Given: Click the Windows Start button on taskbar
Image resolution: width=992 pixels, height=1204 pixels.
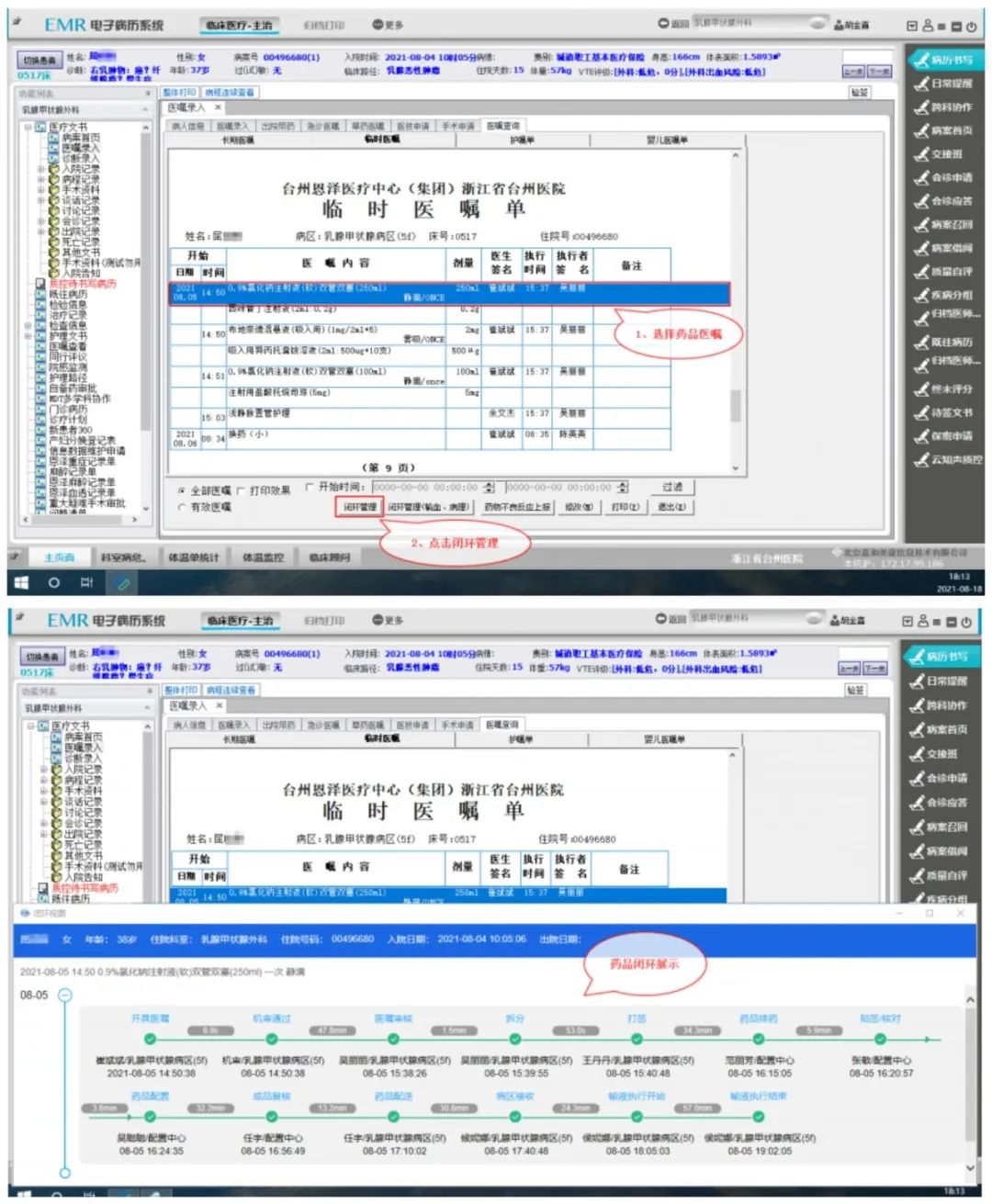Looking at the screenshot, I should pos(21,582).
